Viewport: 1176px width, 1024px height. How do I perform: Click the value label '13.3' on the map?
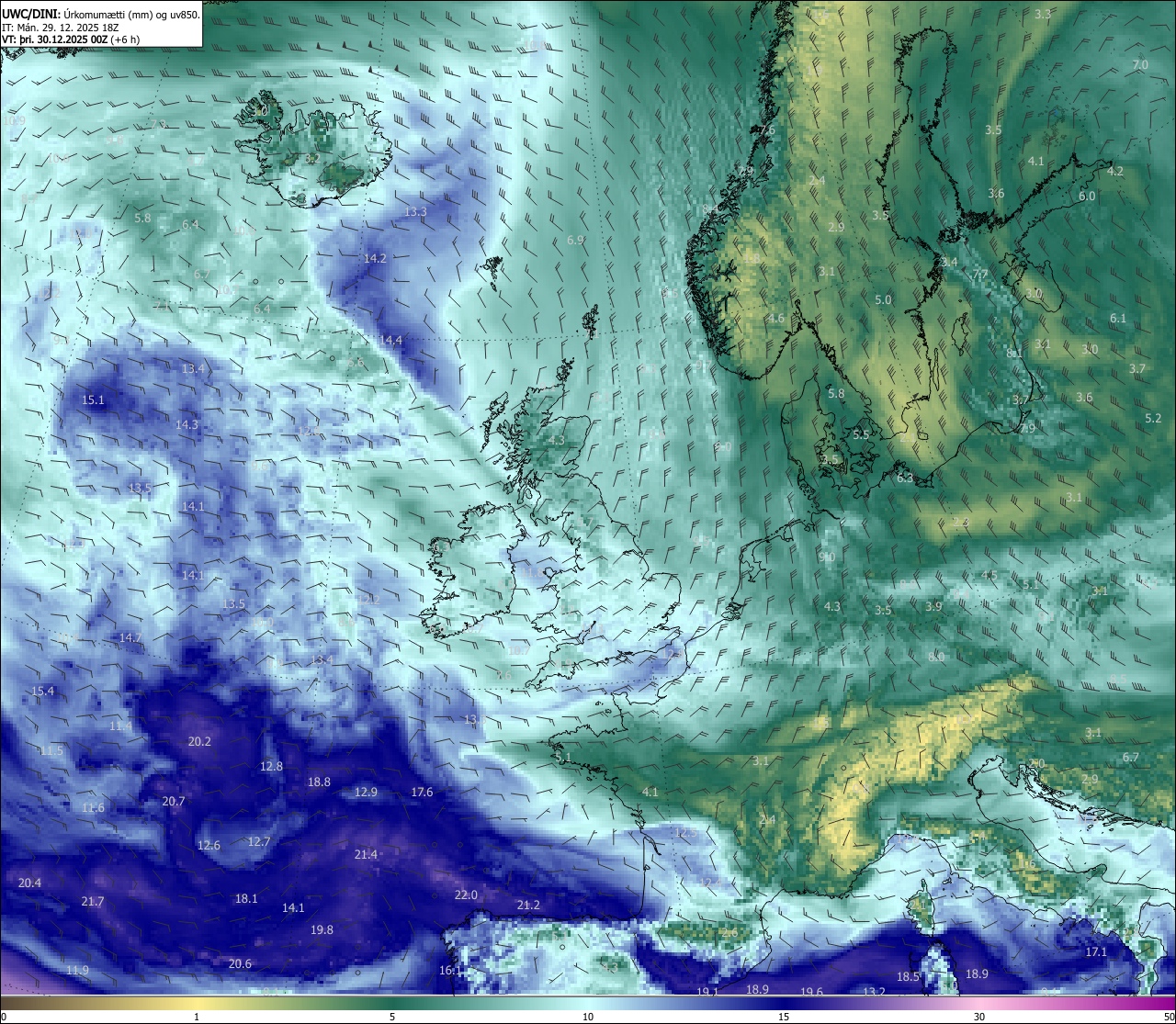pyautogui.click(x=415, y=212)
